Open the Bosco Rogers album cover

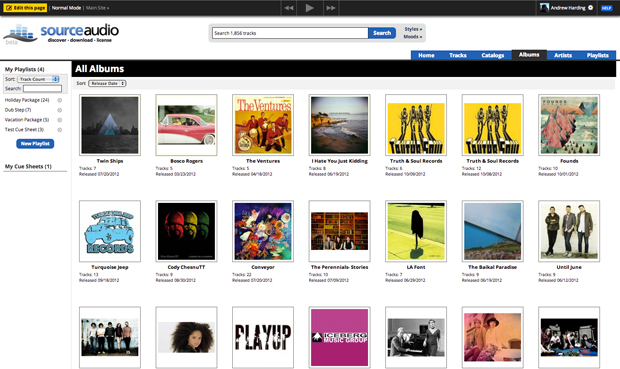pos(186,125)
